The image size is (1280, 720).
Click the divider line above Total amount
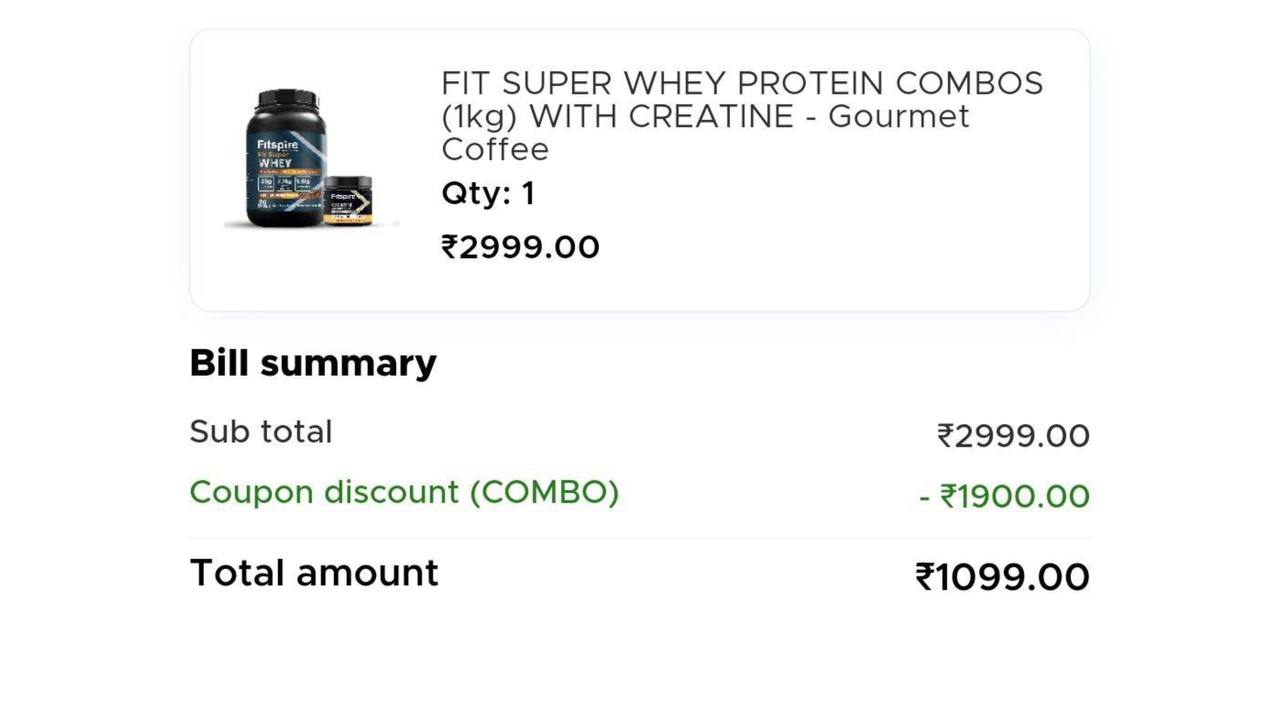click(x=640, y=539)
